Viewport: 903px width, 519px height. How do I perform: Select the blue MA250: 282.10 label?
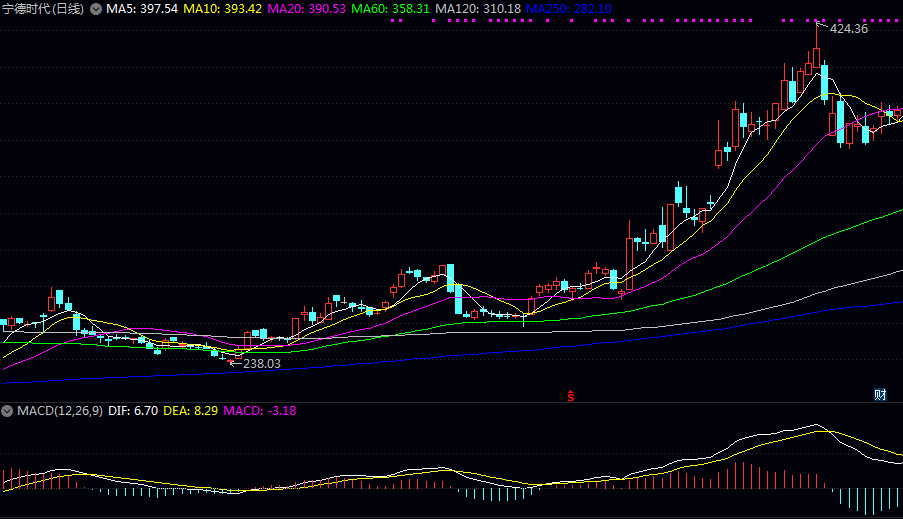click(x=569, y=9)
